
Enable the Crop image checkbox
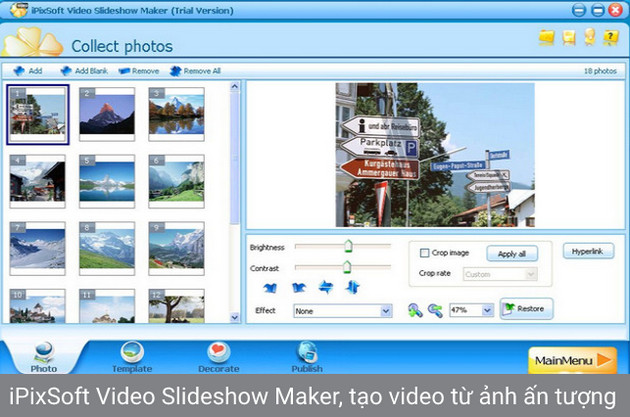pyautogui.click(x=424, y=253)
